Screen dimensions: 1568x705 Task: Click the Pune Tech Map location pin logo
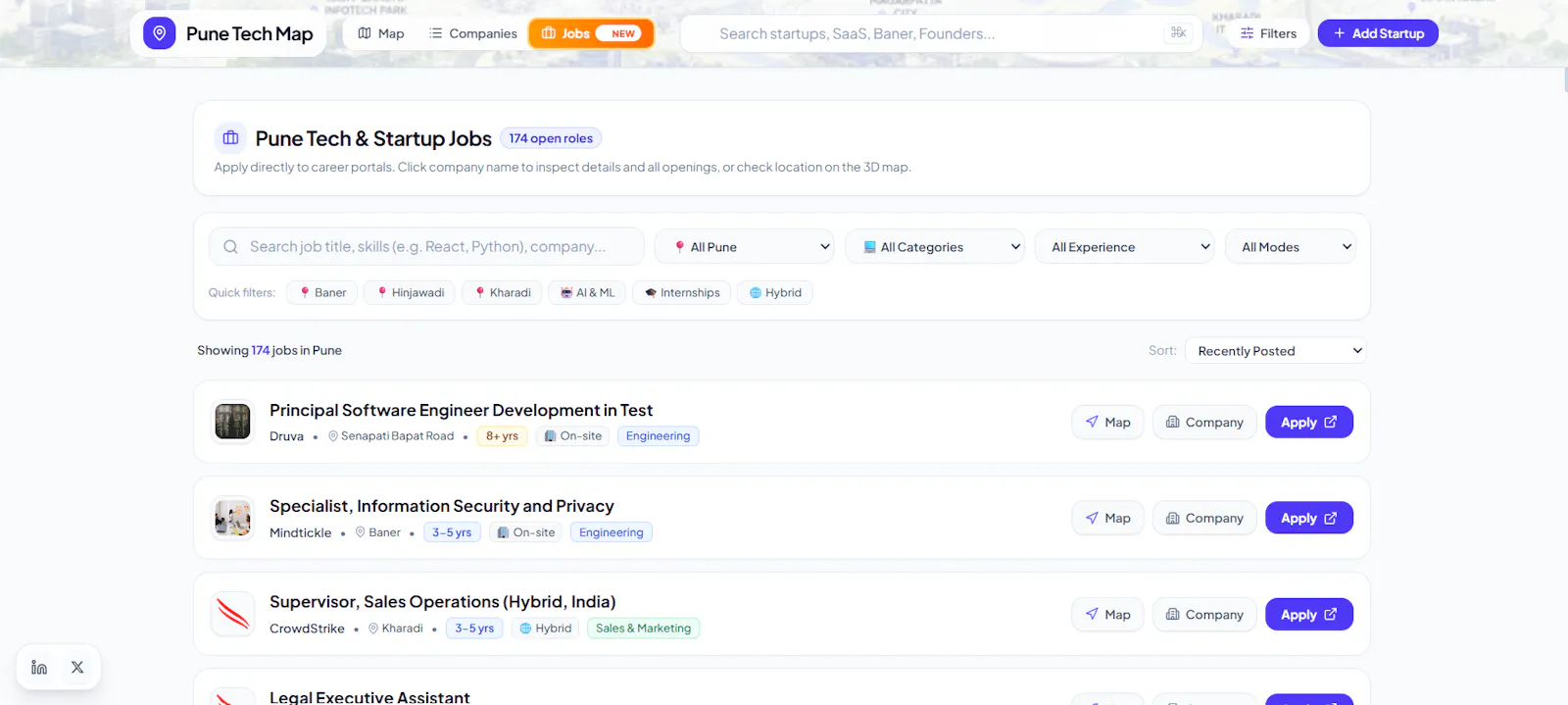[160, 33]
